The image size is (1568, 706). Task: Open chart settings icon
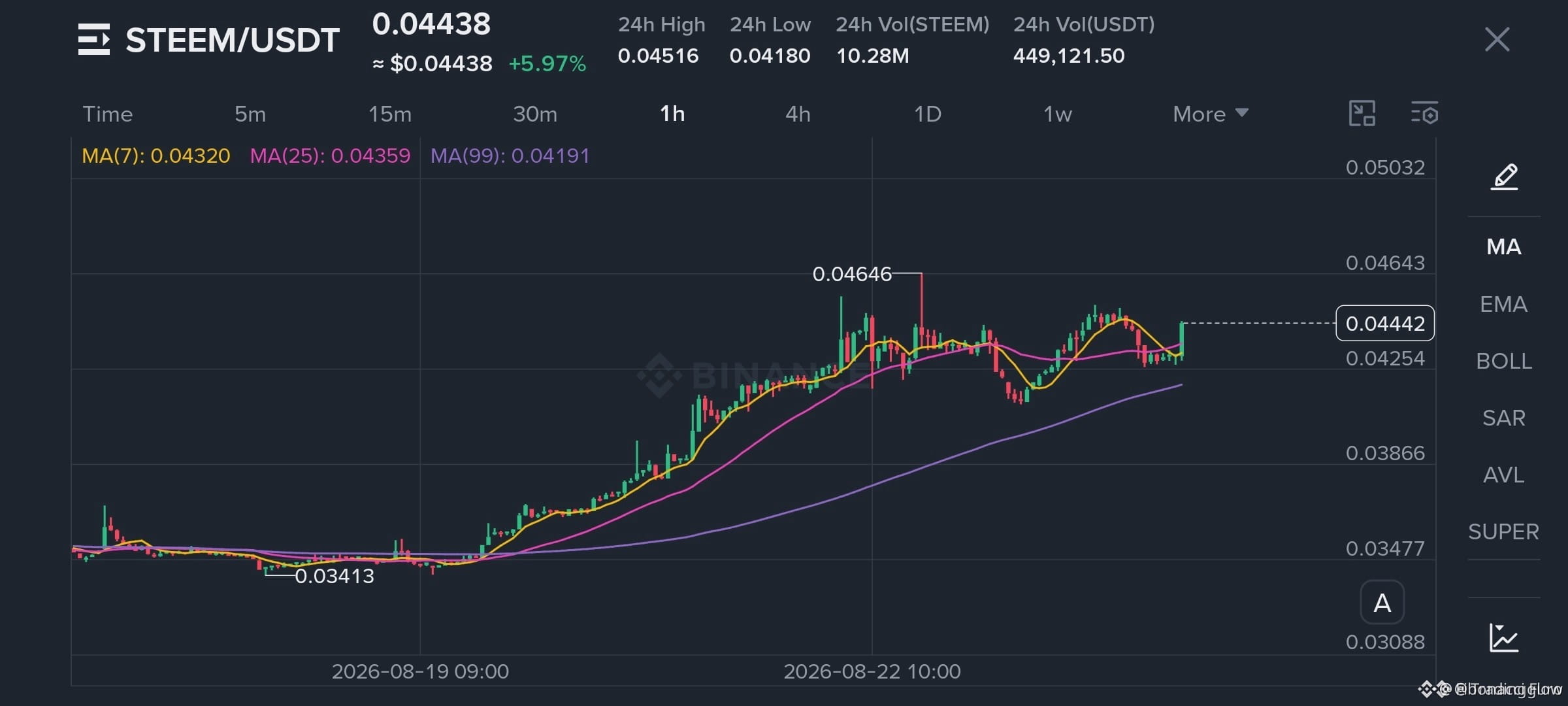[x=1424, y=114]
